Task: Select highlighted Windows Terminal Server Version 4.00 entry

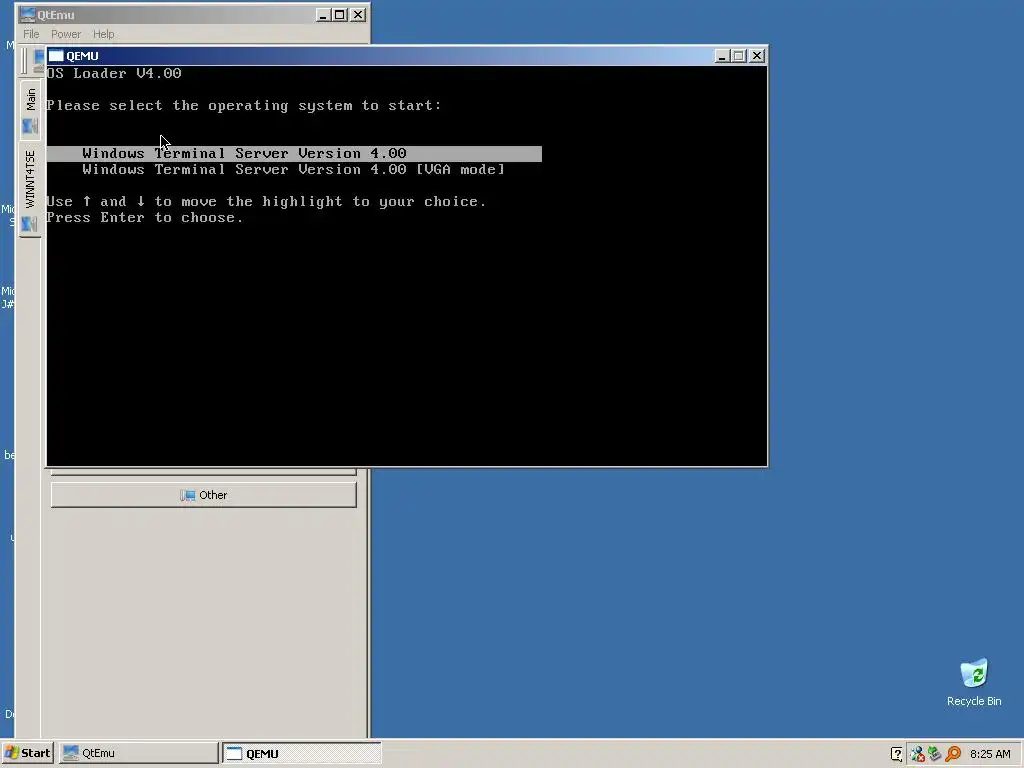Action: pos(294,153)
